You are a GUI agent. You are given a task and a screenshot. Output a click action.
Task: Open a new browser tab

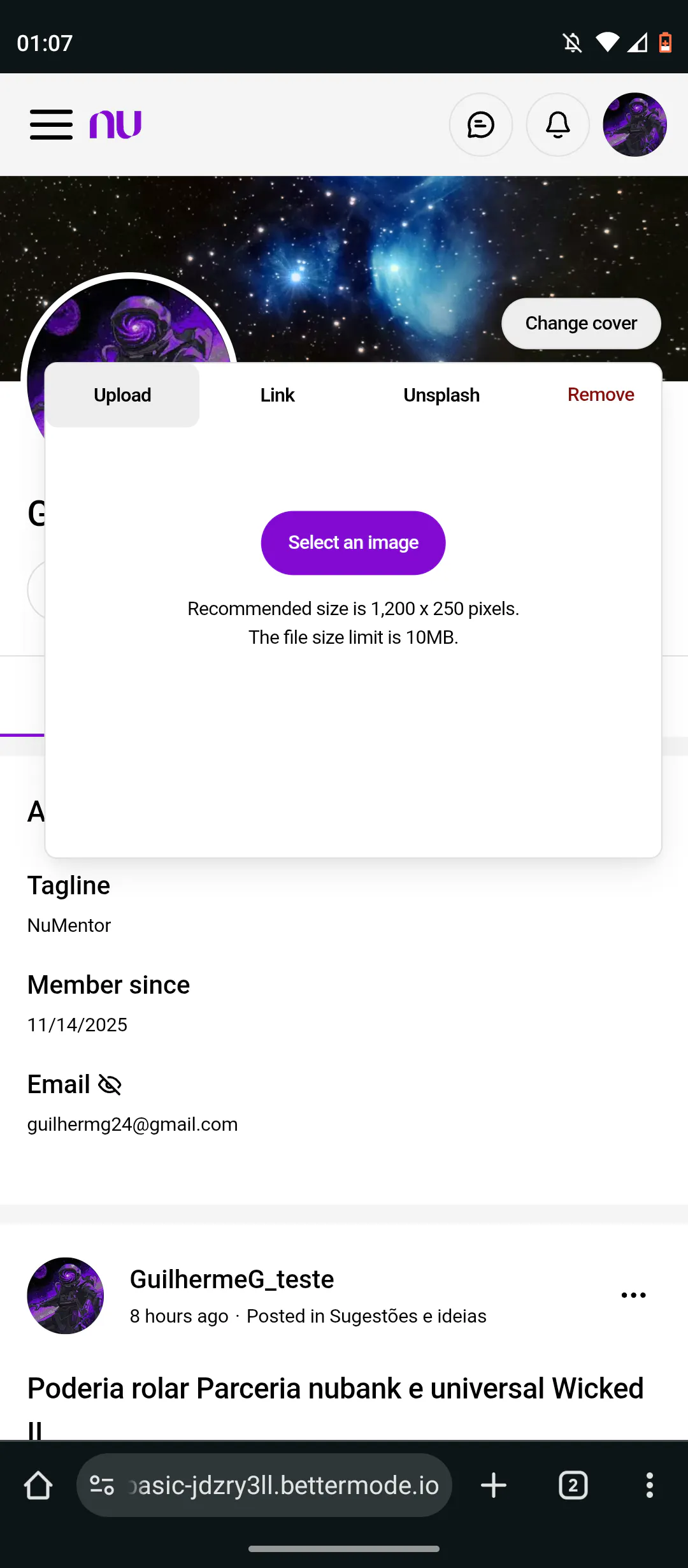point(493,1485)
